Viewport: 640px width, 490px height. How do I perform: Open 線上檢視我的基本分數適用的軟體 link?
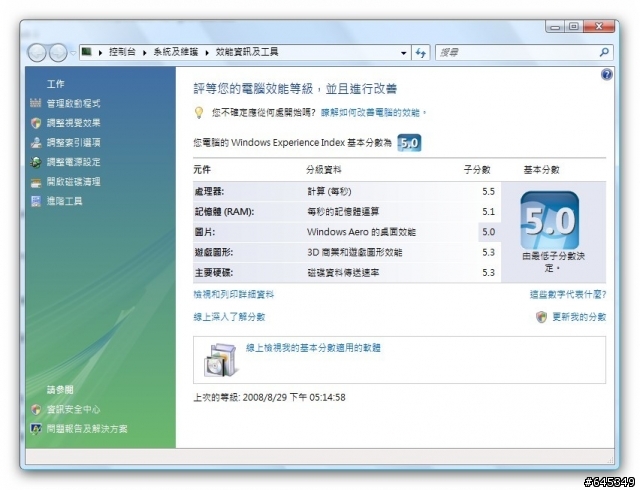pyautogui.click(x=313, y=348)
